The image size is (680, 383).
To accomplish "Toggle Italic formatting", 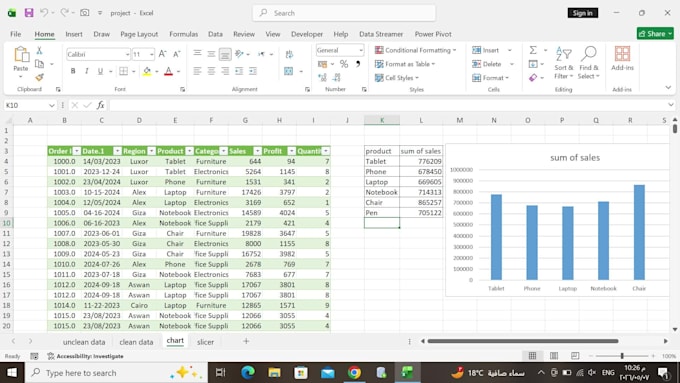I will (86, 71).
